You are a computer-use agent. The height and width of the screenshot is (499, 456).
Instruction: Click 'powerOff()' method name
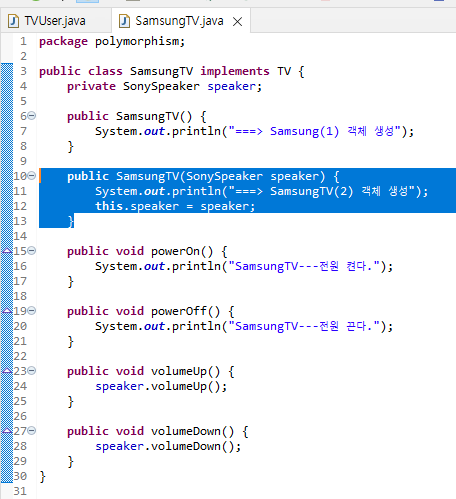coord(186,311)
